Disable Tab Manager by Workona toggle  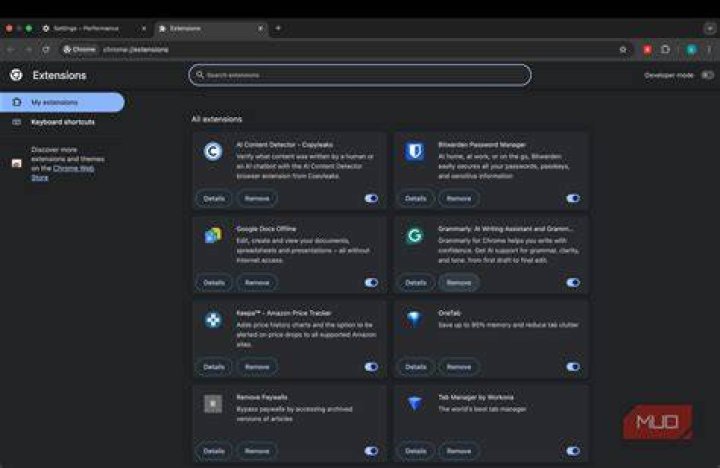tap(573, 451)
